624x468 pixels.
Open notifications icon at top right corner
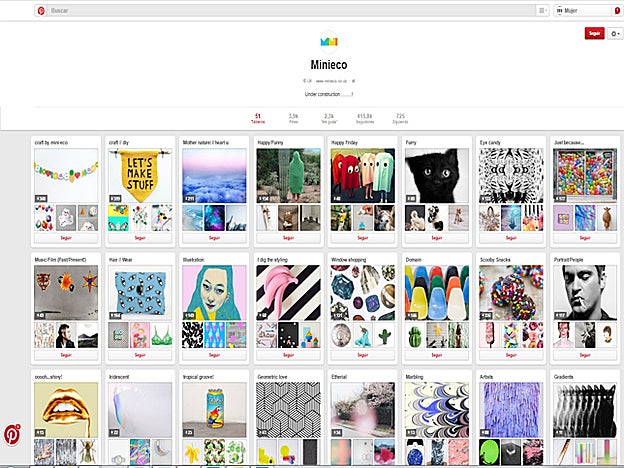click(x=618, y=11)
